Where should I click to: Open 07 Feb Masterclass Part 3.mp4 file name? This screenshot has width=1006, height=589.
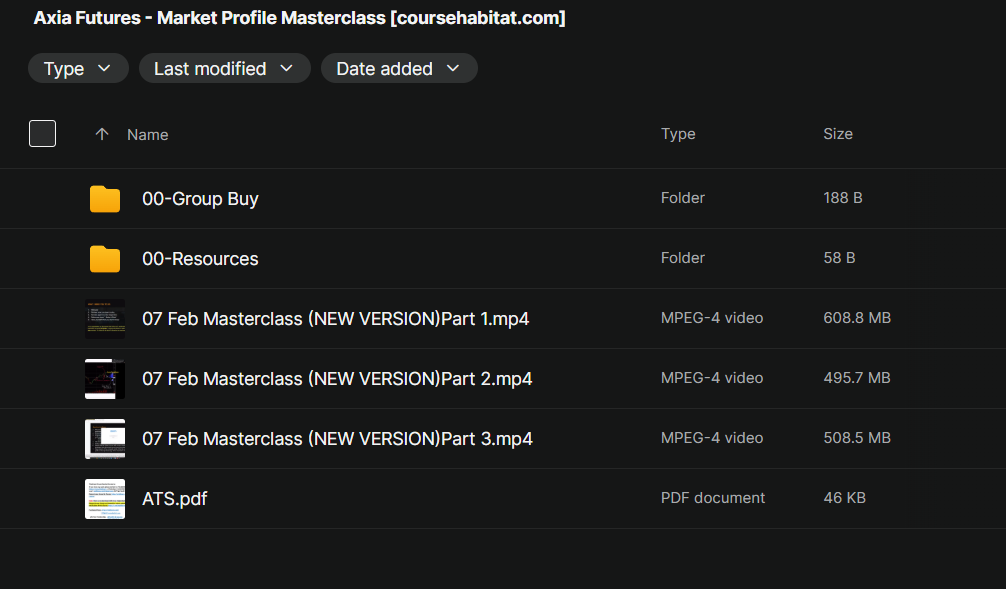(337, 439)
